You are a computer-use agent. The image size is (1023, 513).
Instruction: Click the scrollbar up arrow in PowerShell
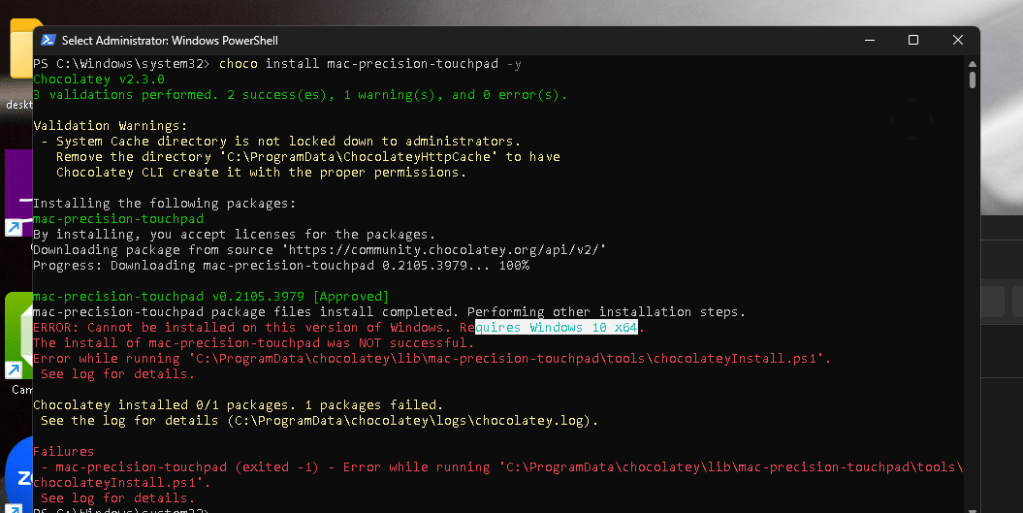(972, 64)
